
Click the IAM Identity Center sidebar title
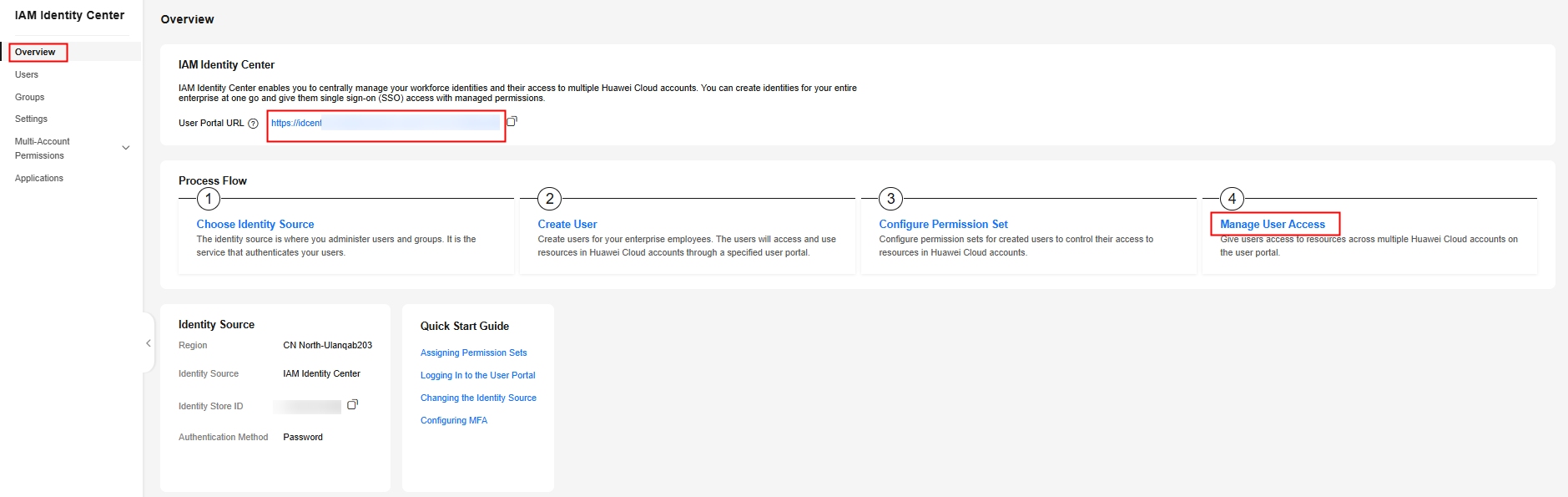[x=70, y=15]
